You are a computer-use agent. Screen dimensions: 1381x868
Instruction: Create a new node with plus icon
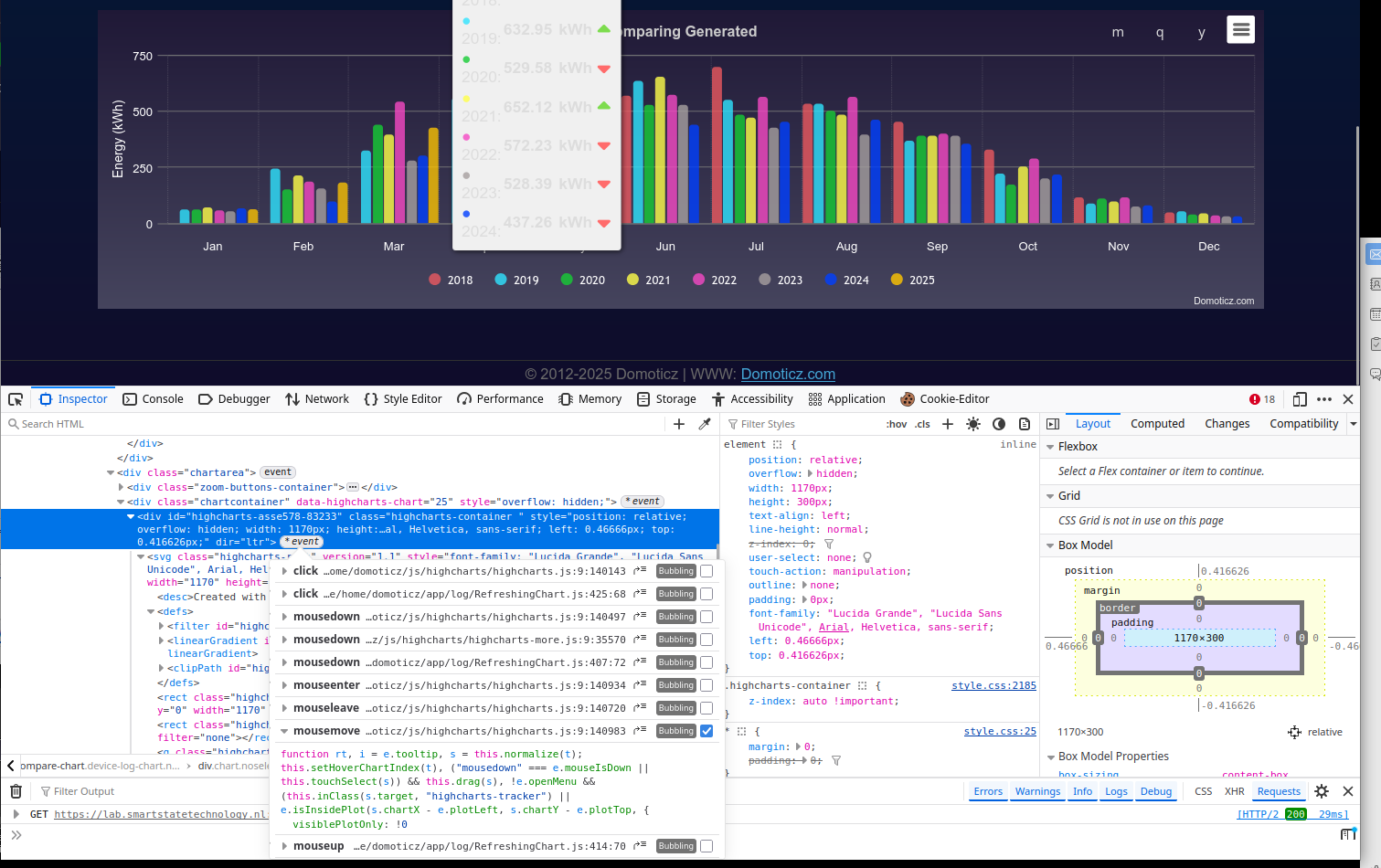click(x=679, y=424)
